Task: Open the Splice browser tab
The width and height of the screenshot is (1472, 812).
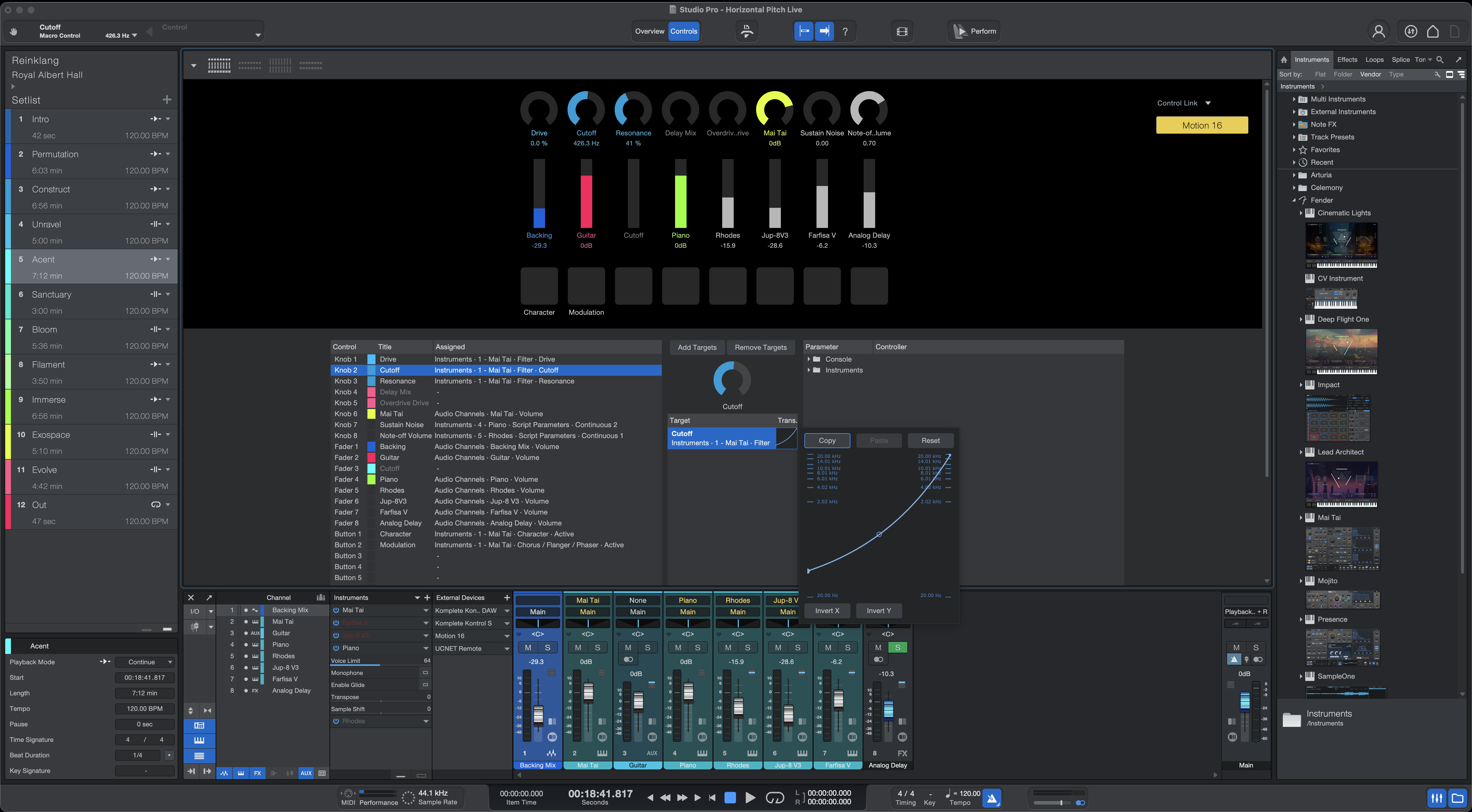Action: [x=1401, y=59]
